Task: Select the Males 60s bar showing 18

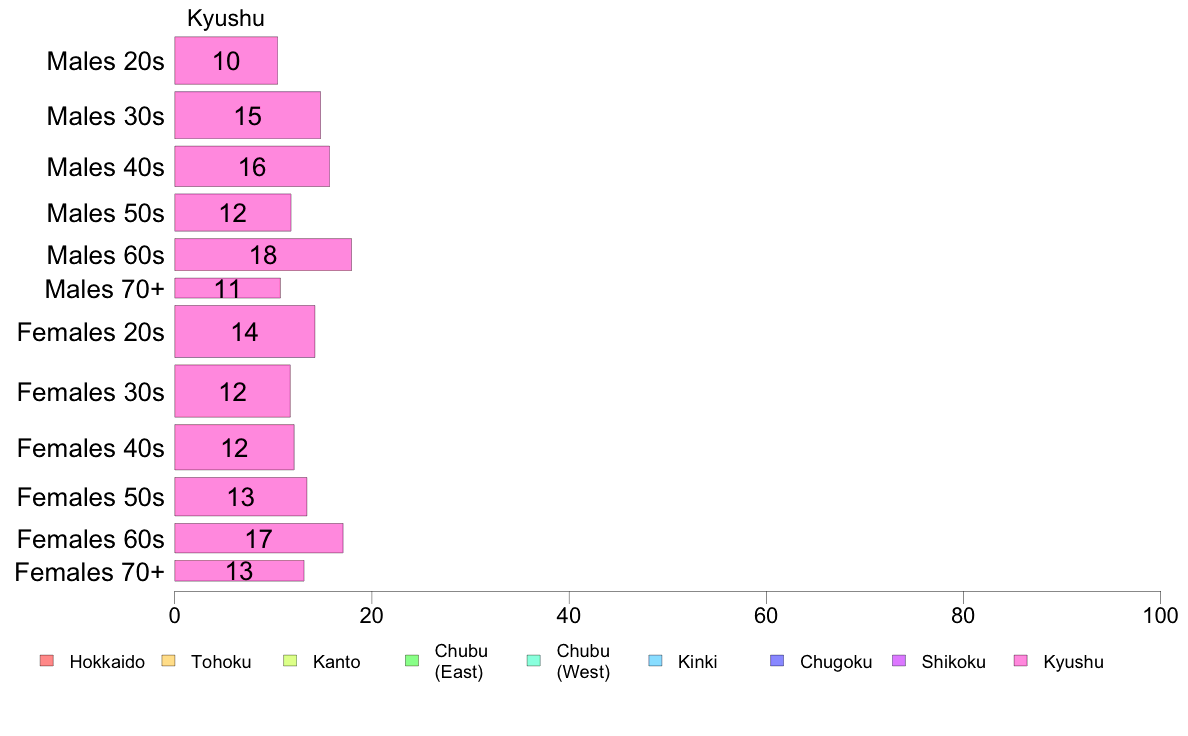Action: coord(263,255)
